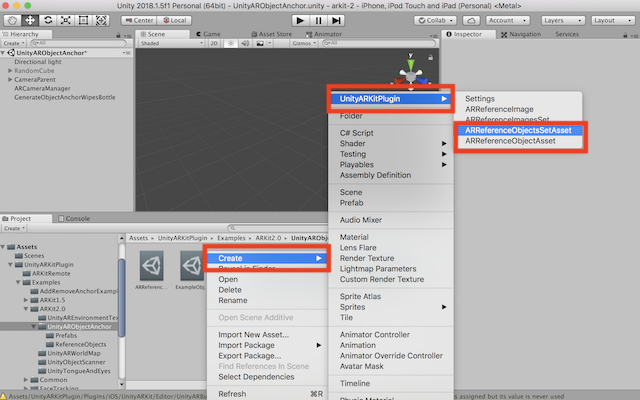Choose Import New Asset from context menu
640x400 pixels.
267,335
